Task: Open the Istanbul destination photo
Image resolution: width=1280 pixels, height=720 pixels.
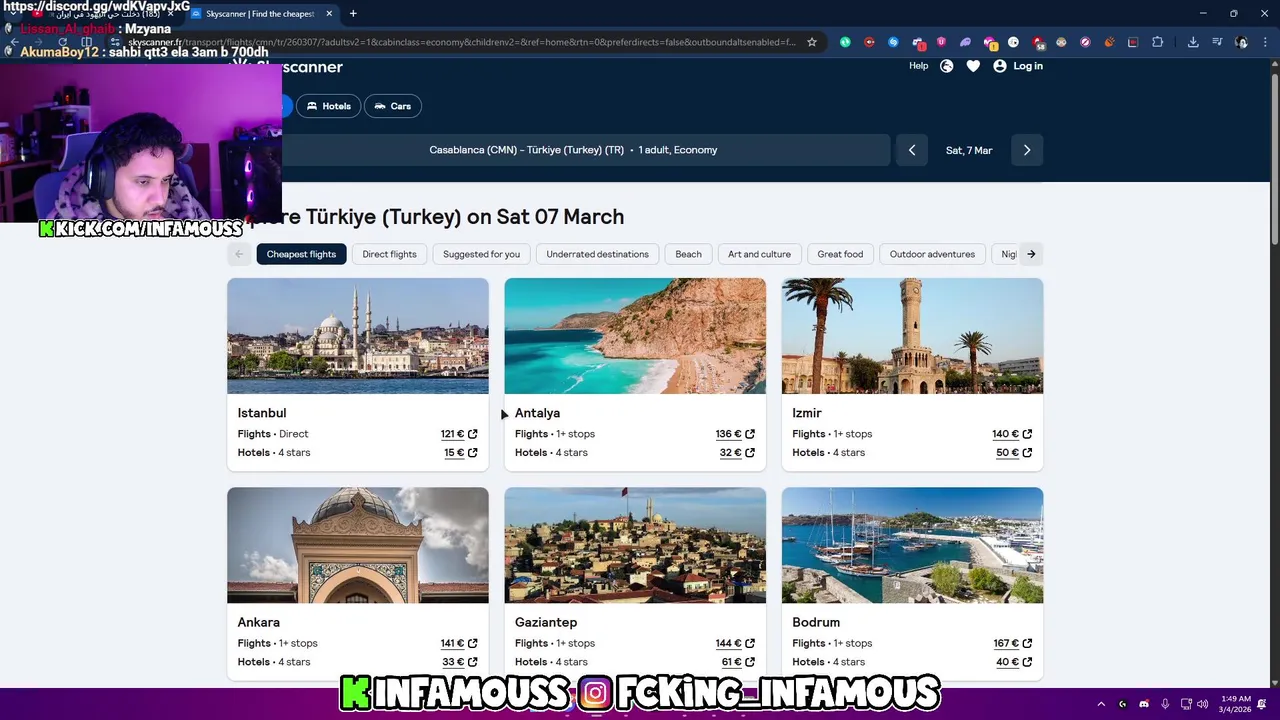Action: [x=358, y=336]
